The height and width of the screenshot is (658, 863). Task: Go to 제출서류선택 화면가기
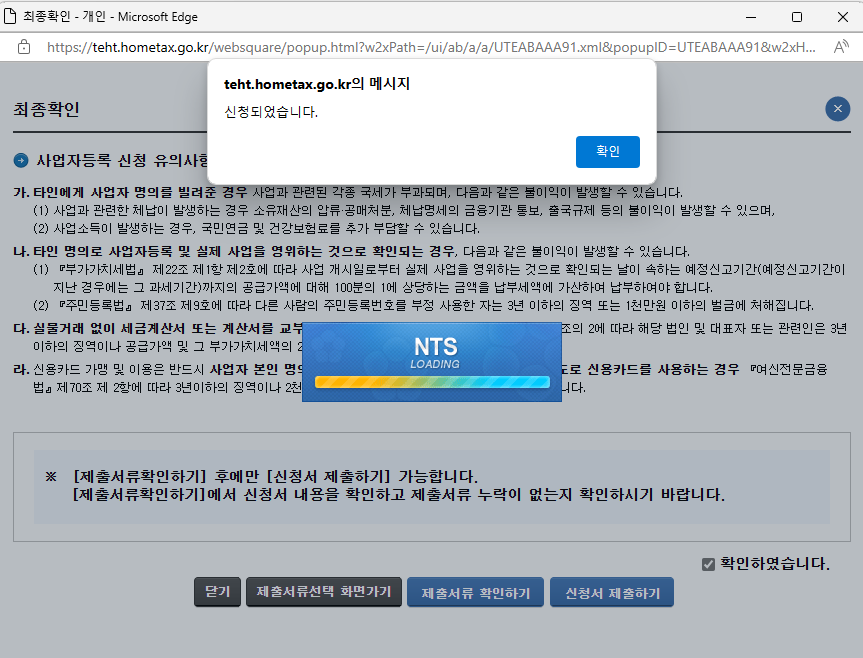[324, 592]
